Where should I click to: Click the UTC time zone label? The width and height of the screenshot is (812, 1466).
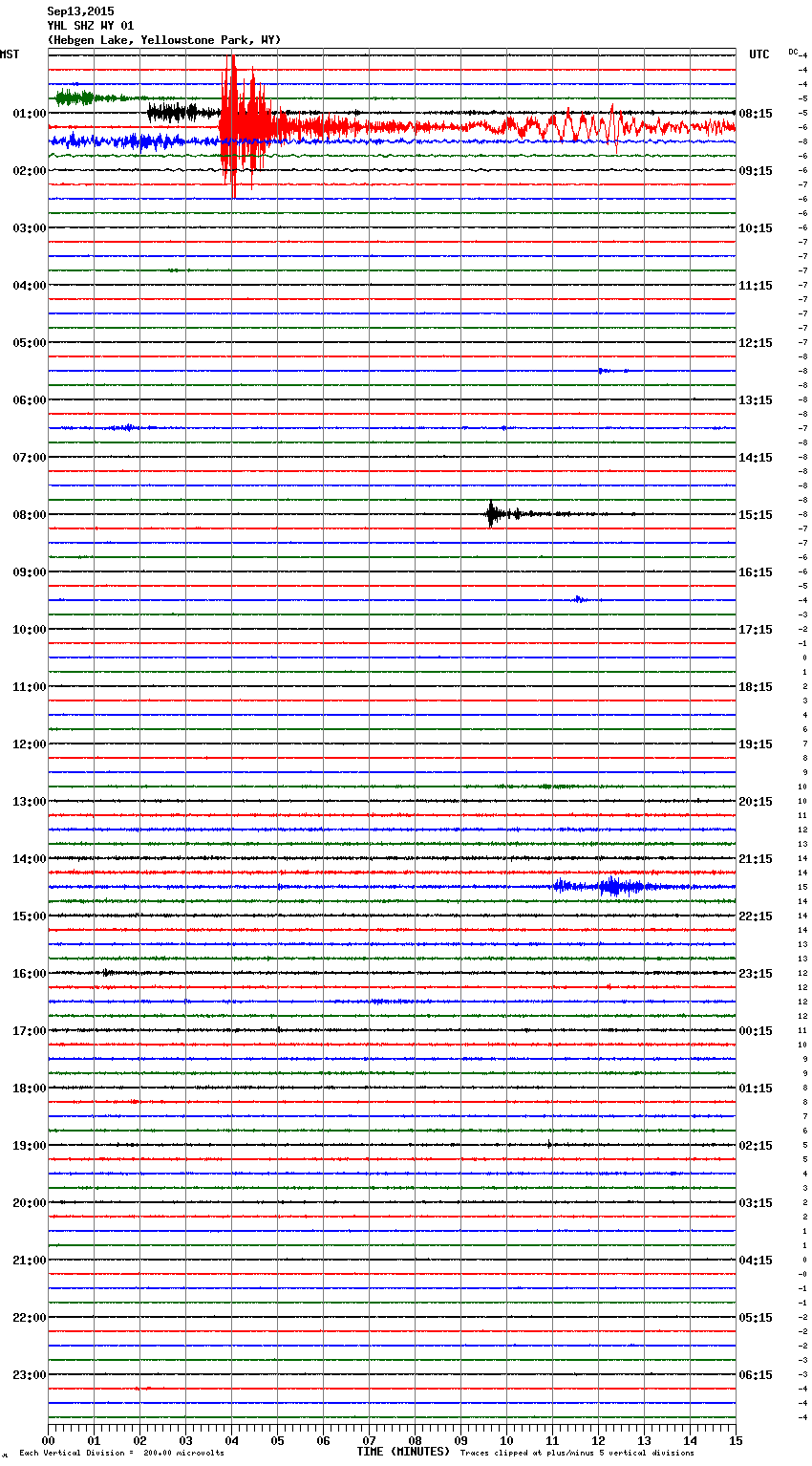(759, 54)
